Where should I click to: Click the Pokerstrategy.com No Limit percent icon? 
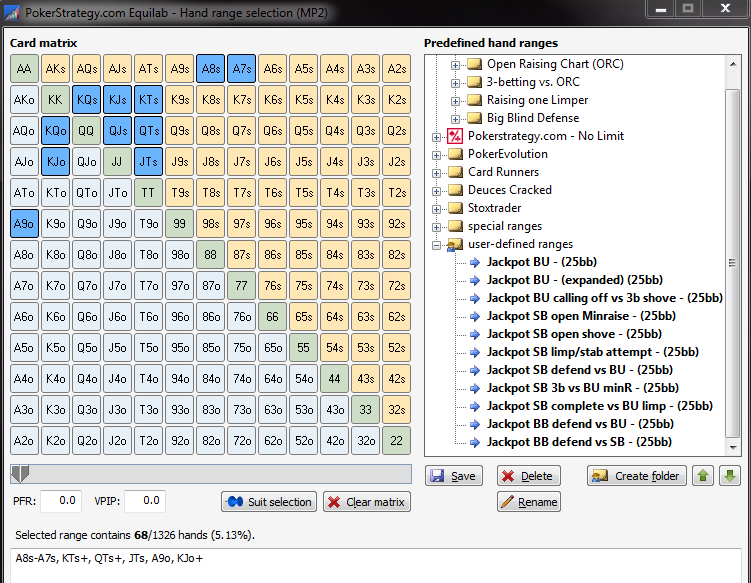coord(455,136)
